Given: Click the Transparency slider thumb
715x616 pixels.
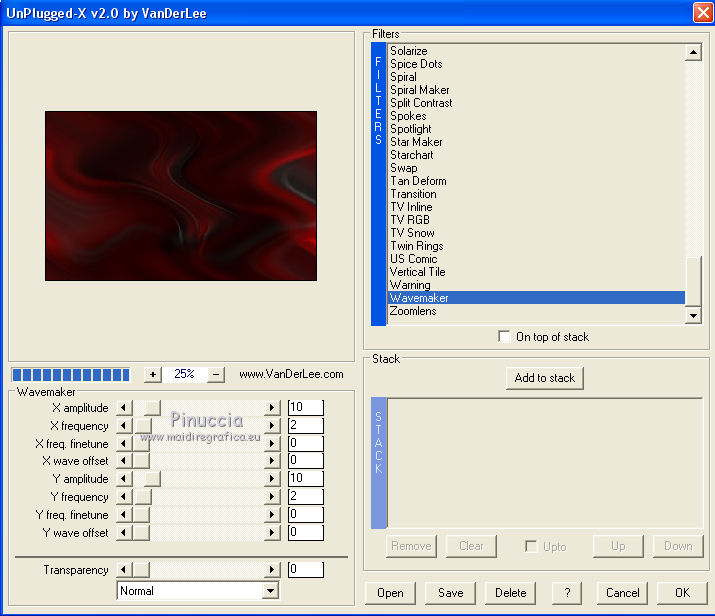Looking at the screenshot, I should [x=141, y=569].
